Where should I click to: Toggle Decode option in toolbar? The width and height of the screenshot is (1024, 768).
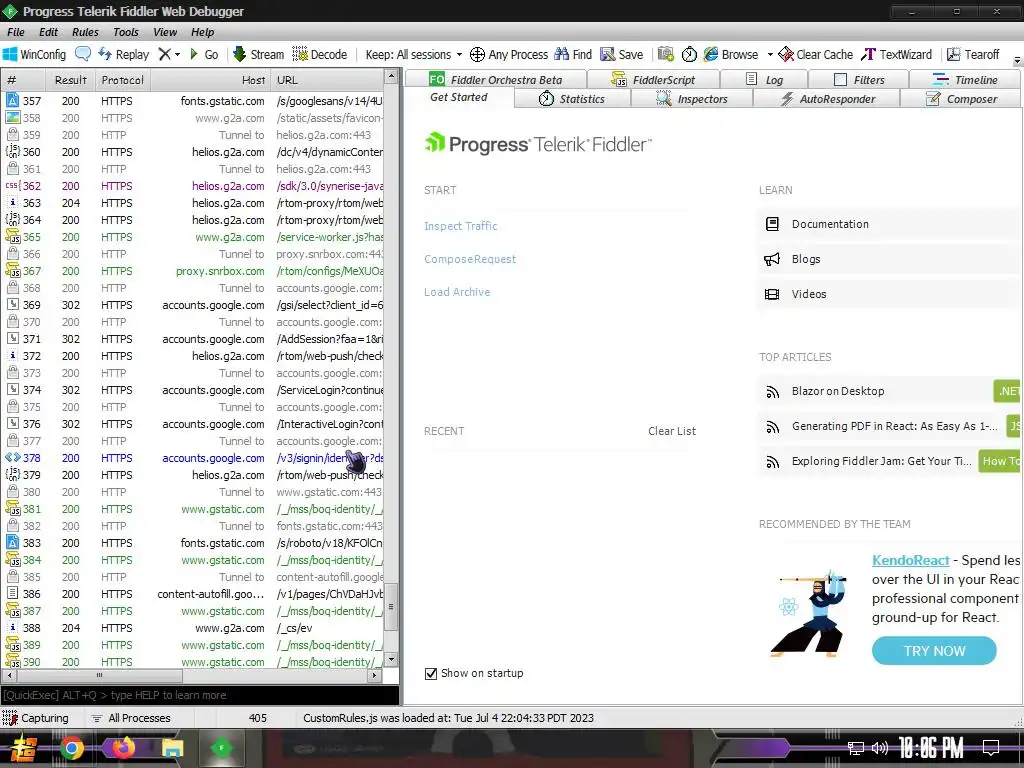point(319,54)
